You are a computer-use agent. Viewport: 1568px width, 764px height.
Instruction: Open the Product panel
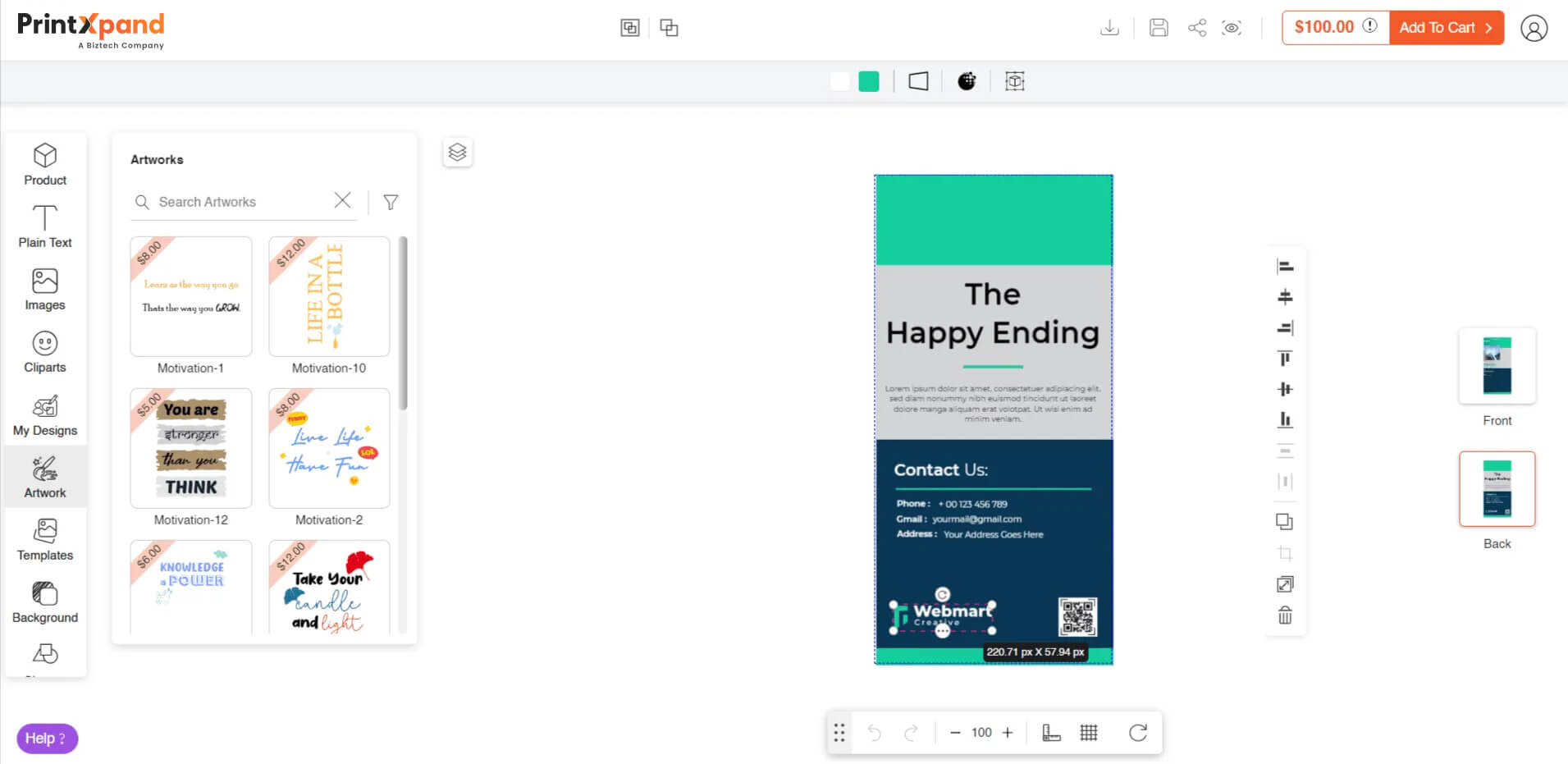(x=45, y=165)
